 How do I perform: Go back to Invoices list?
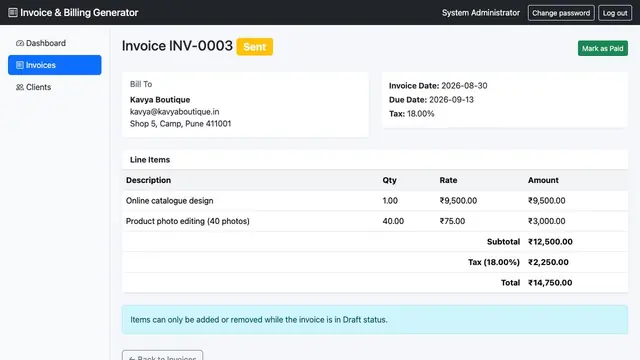point(162,355)
